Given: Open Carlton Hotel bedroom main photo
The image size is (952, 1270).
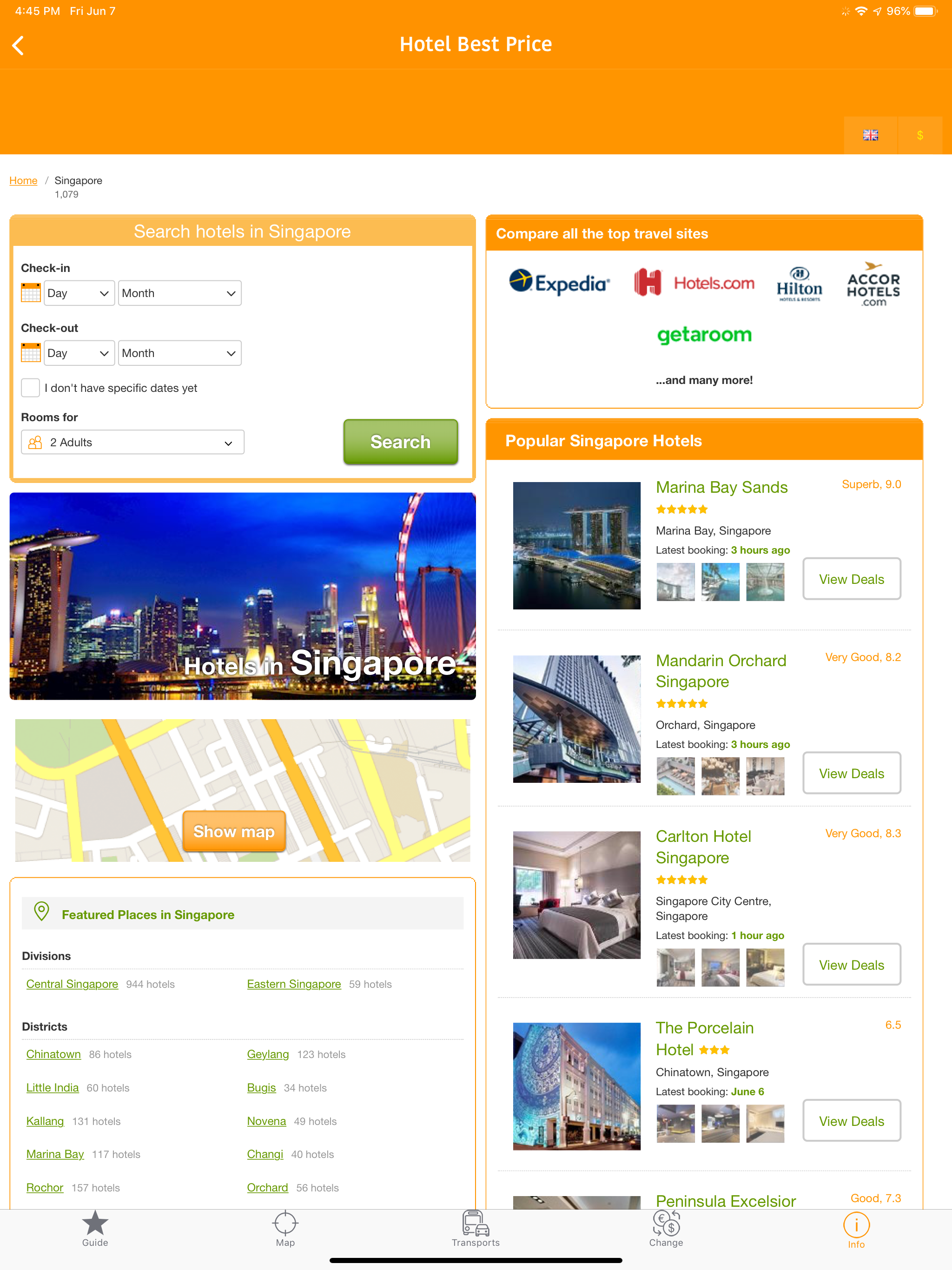Looking at the screenshot, I should click(576, 895).
